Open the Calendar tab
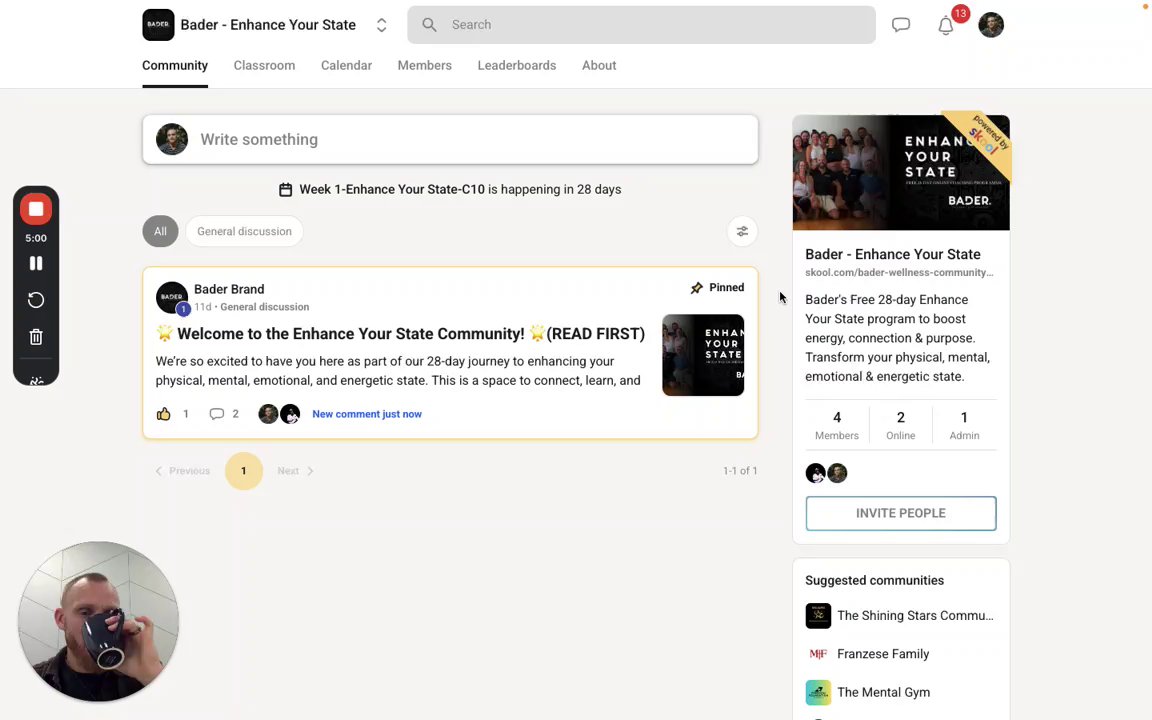This screenshot has height=720, width=1152. point(346,65)
